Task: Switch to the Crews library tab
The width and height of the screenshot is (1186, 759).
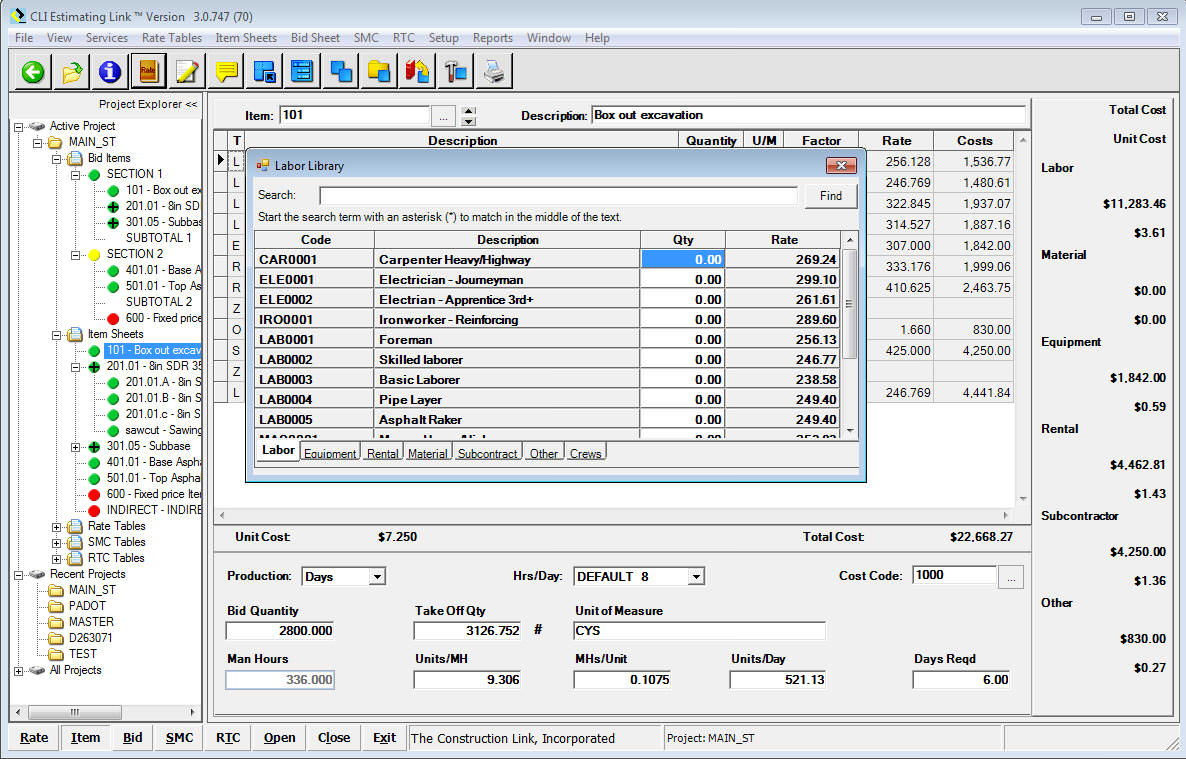Action: pos(585,454)
